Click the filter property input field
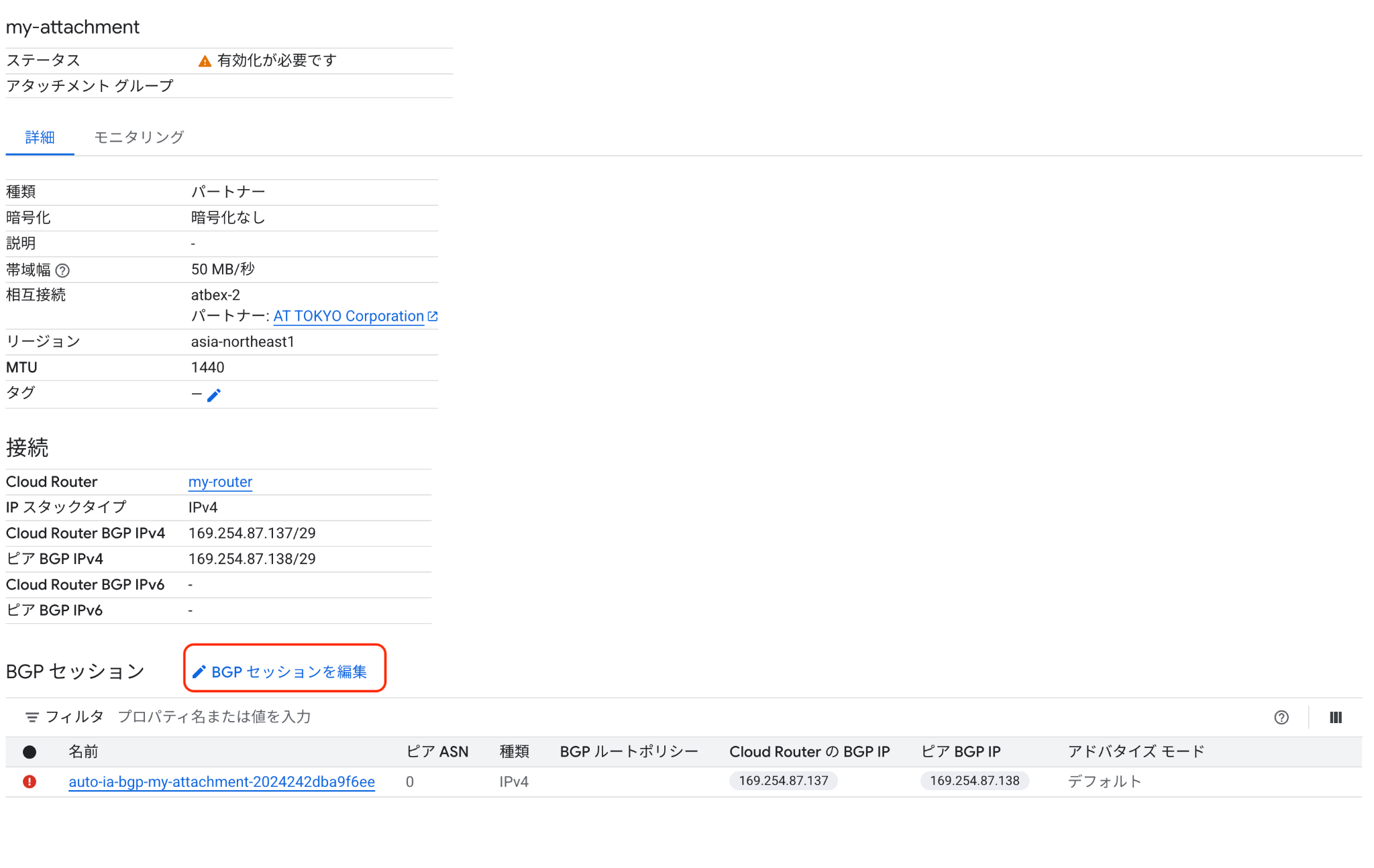The width and height of the screenshot is (1374, 868). (x=215, y=717)
